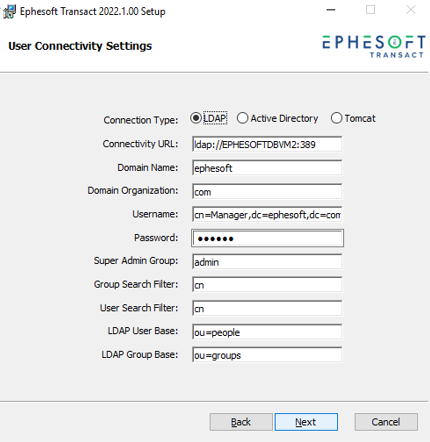Click the Ephesoft Transact logo
Image resolution: width=430 pixels, height=442 pixels.
(374, 46)
